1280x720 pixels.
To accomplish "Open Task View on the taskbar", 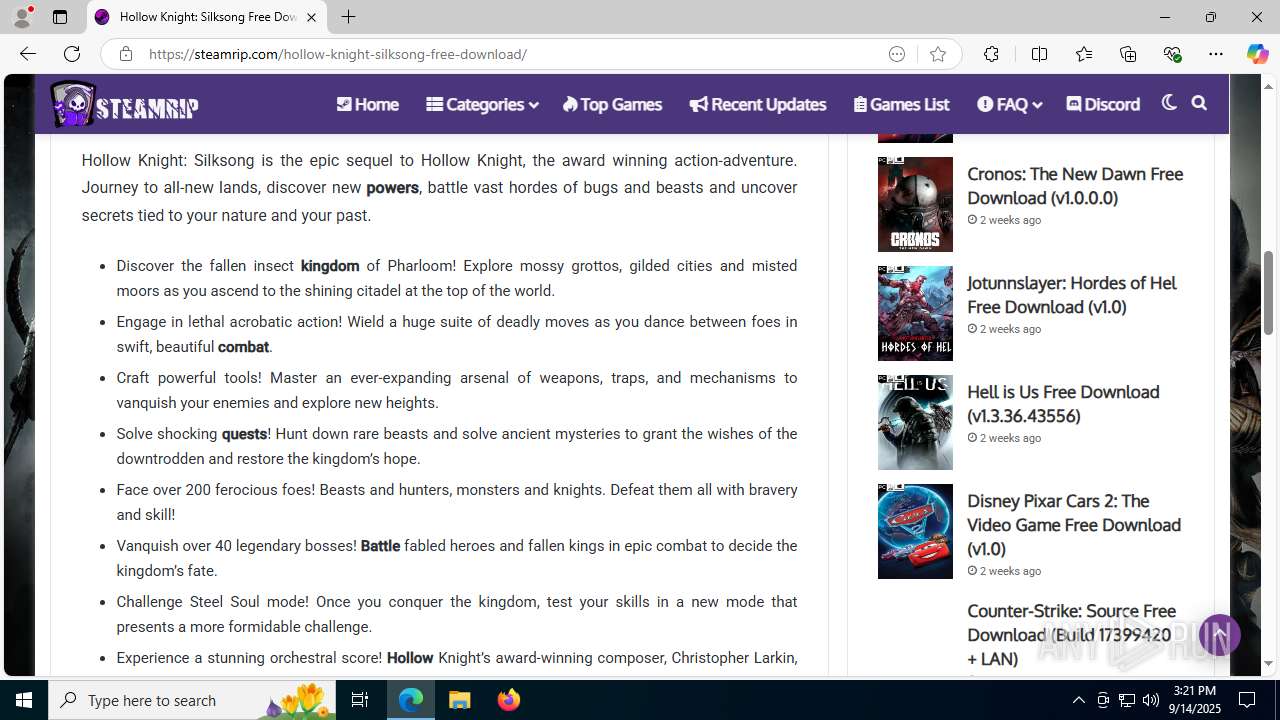I will [360, 700].
